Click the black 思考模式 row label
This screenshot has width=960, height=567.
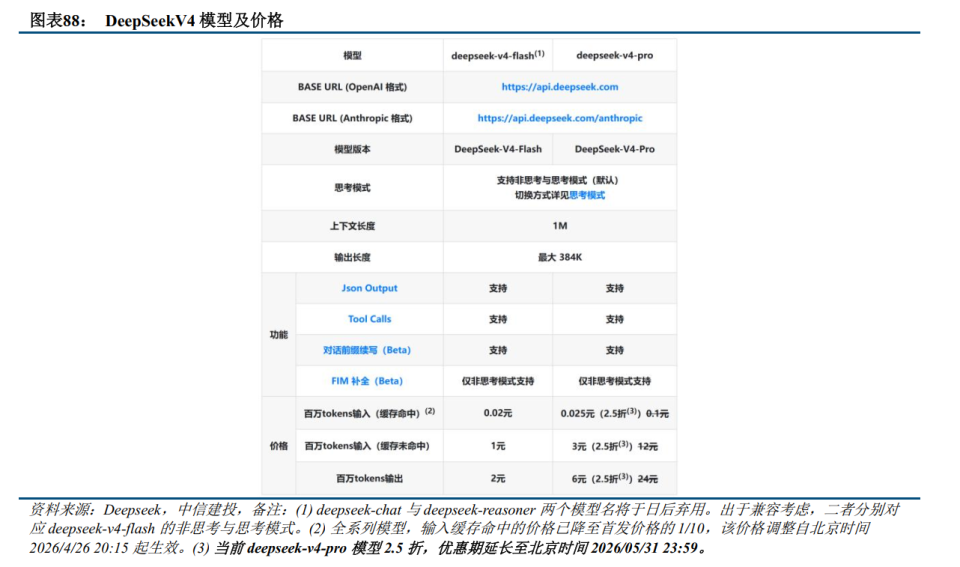pyautogui.click(x=352, y=188)
